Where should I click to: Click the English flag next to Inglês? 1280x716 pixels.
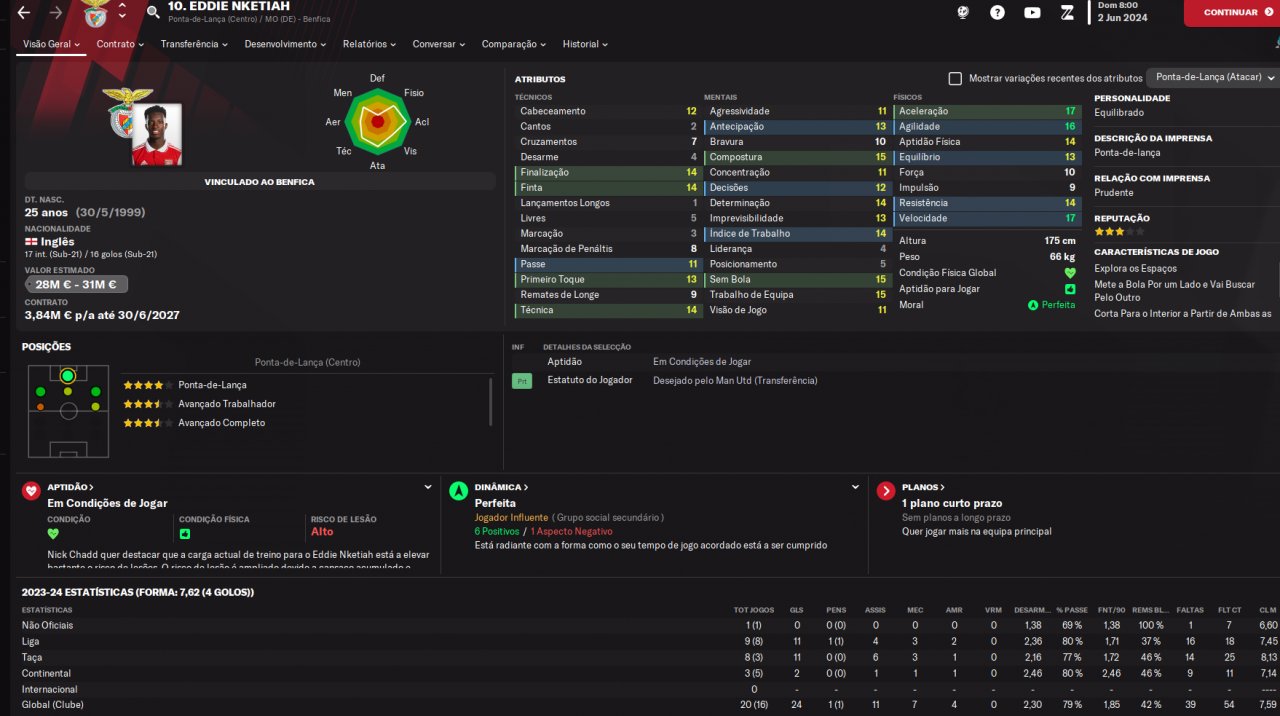tap(30, 242)
